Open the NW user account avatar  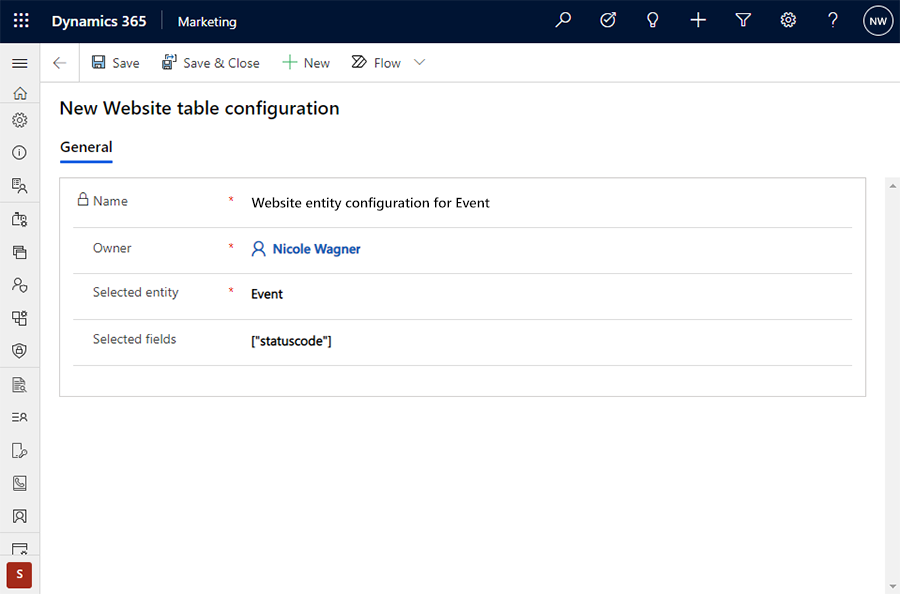point(878,21)
